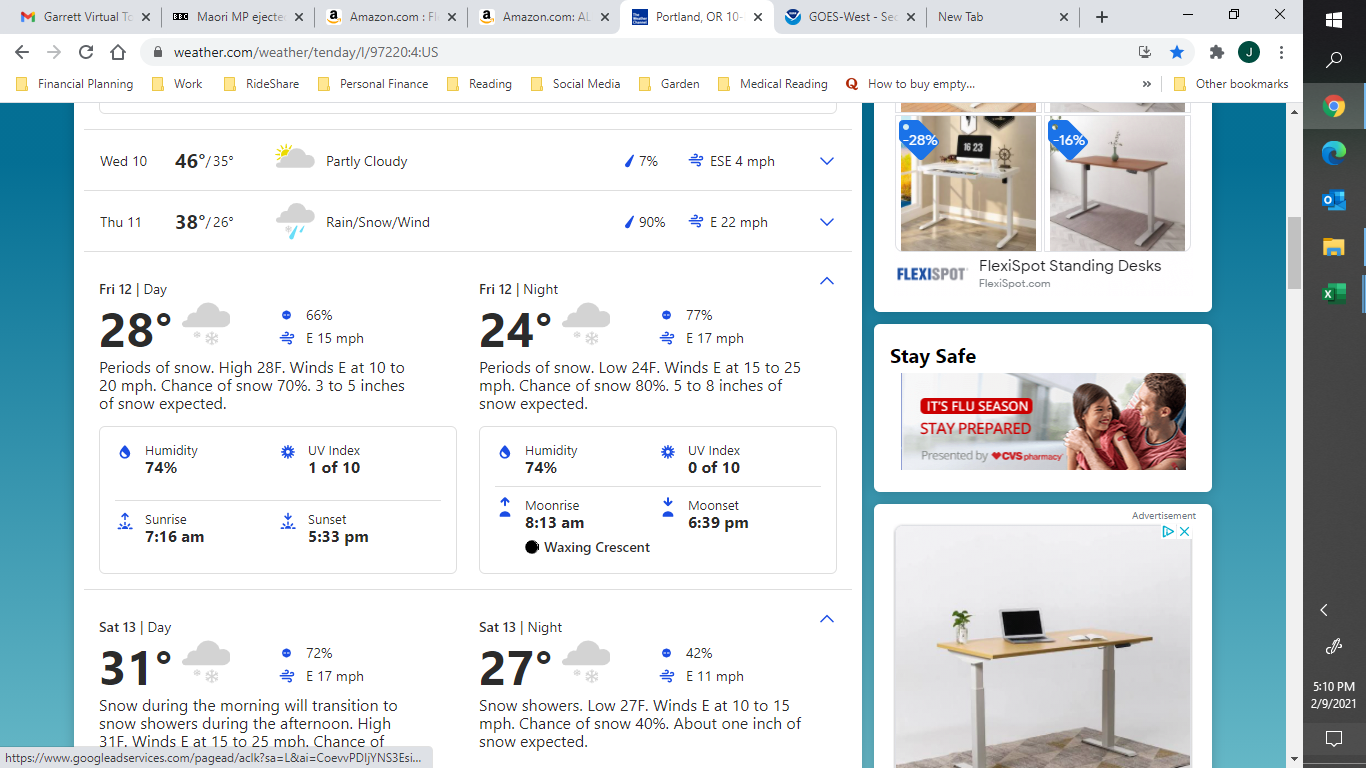Viewport: 1366px width, 768px height.
Task: Reload the page with the refresh icon
Action: [x=86, y=52]
